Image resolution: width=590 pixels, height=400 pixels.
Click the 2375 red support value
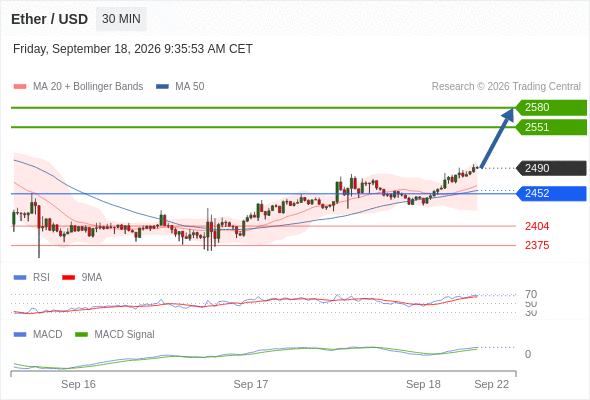coord(537,245)
